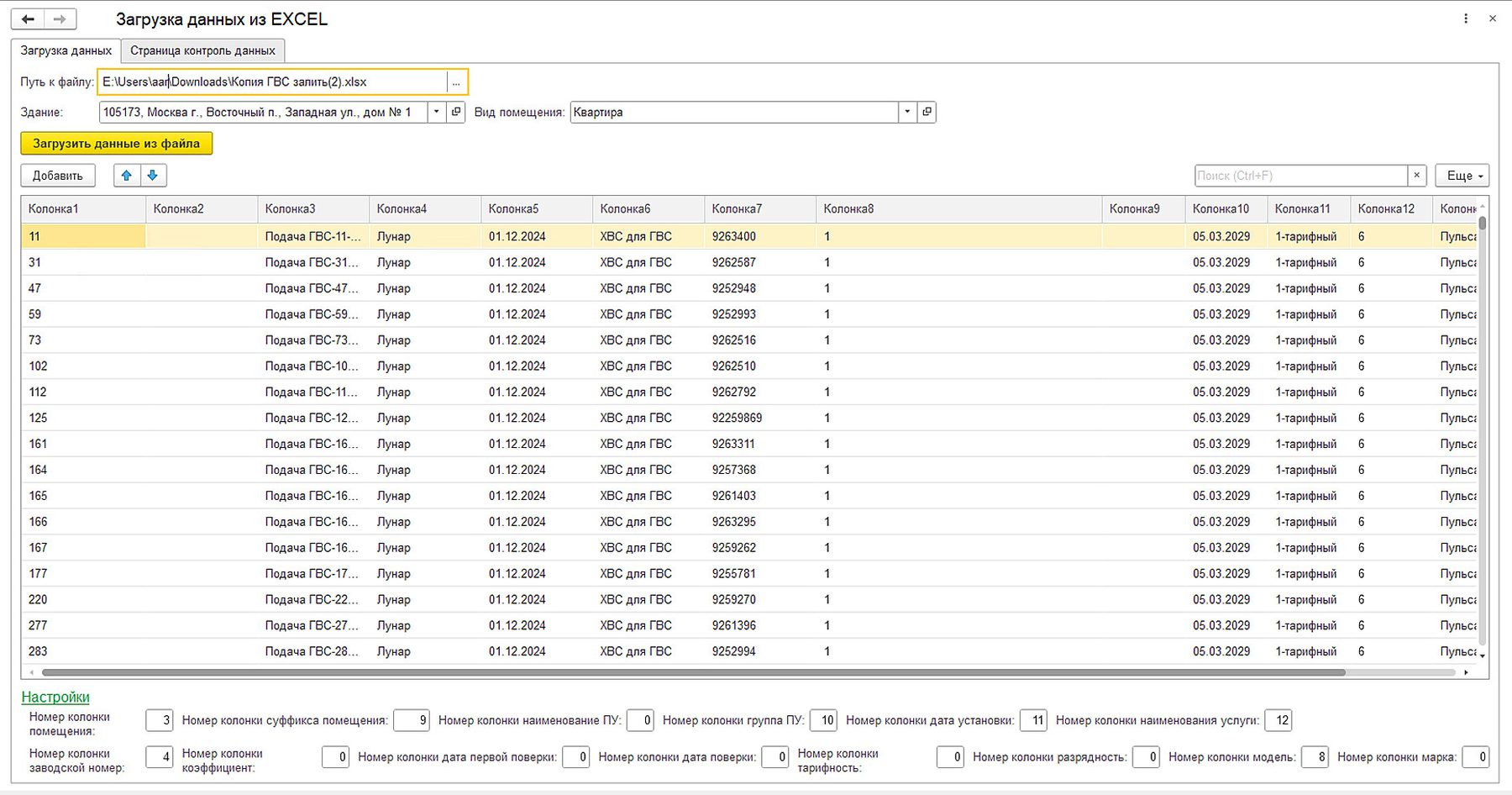Open the Настройки link

click(x=55, y=697)
